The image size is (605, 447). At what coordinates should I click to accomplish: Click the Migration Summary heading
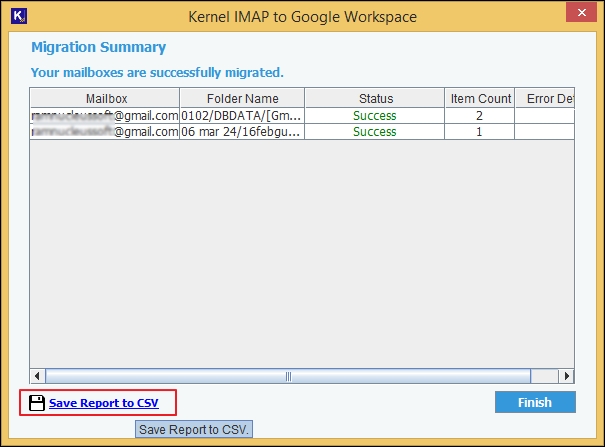click(98, 47)
